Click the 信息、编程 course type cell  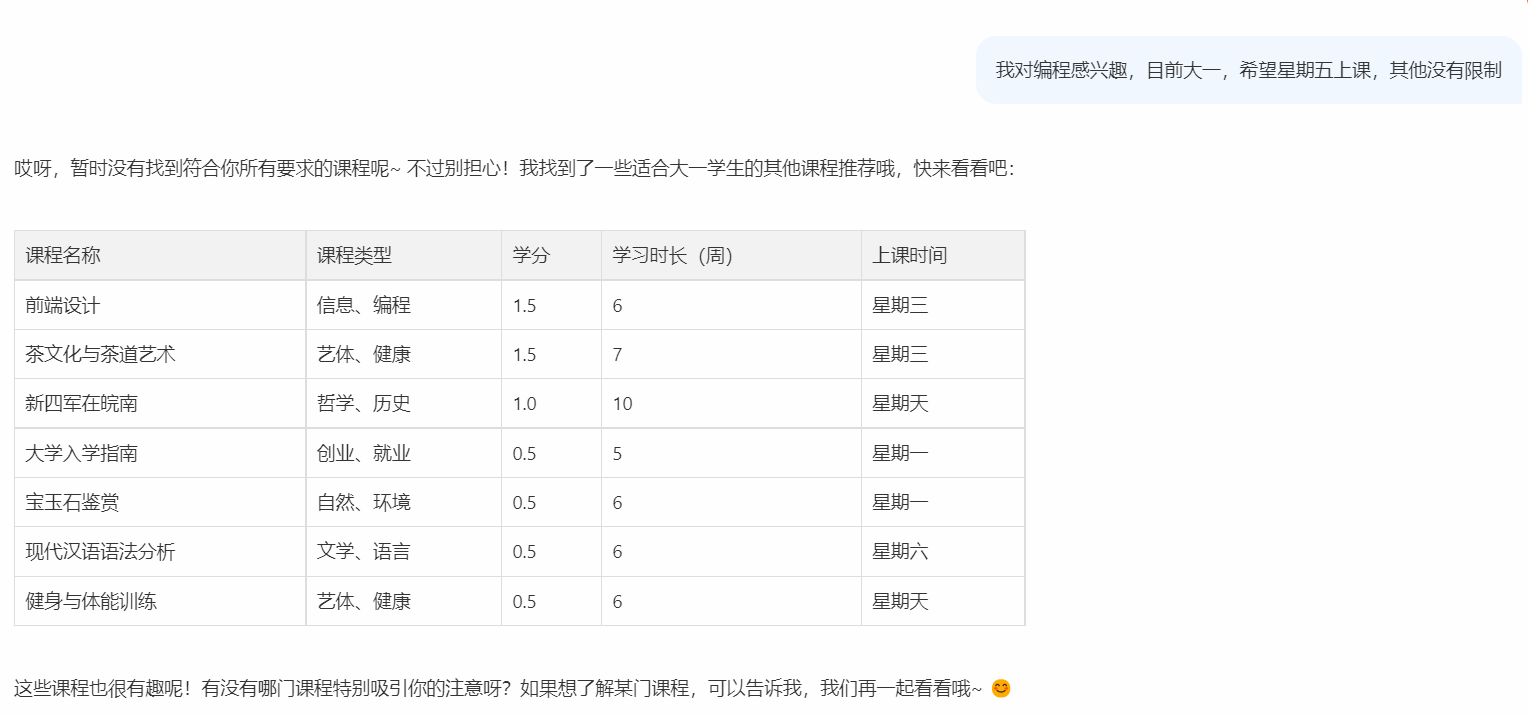tap(355, 305)
